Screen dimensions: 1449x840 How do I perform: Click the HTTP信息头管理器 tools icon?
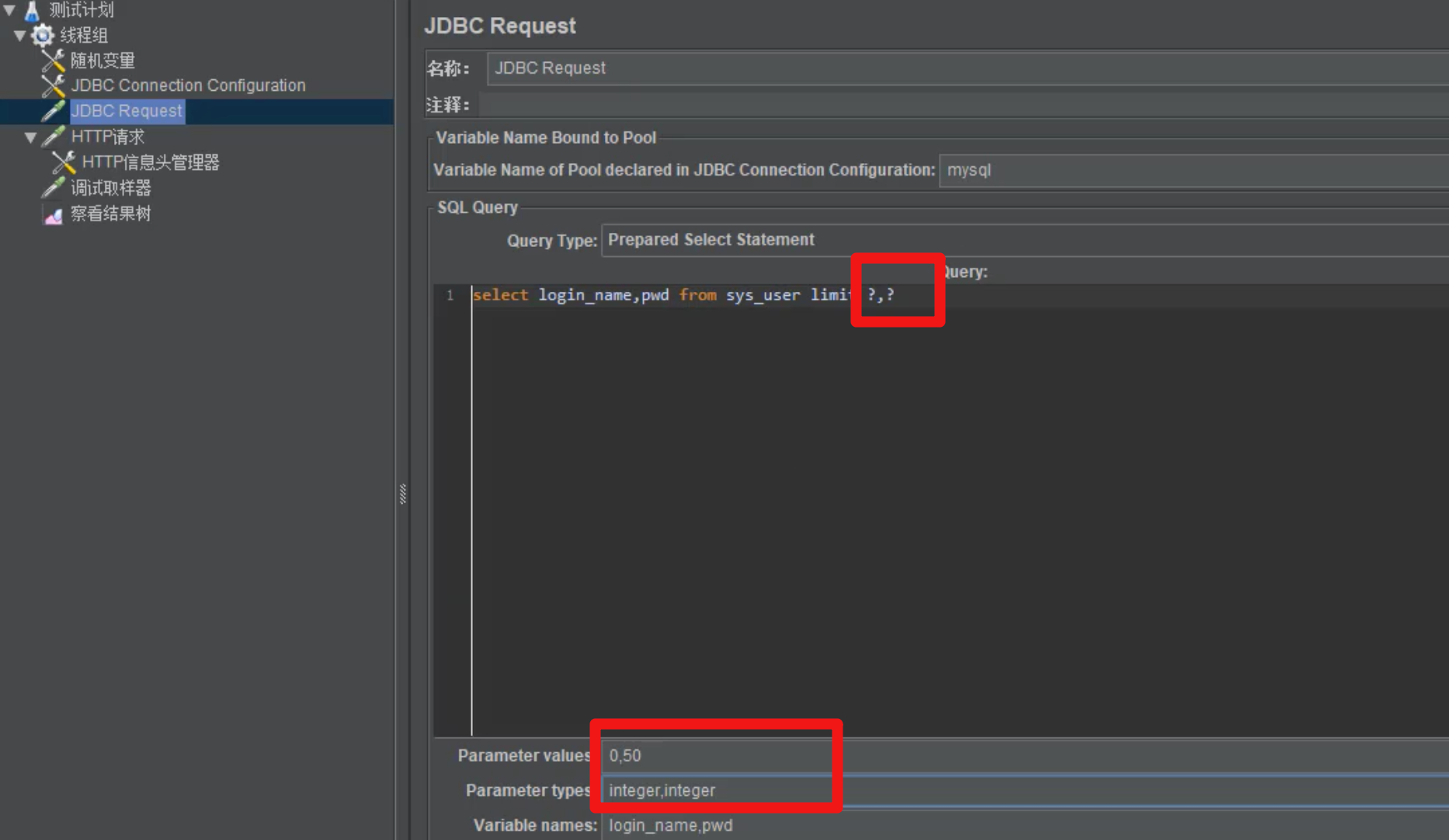tap(64, 162)
